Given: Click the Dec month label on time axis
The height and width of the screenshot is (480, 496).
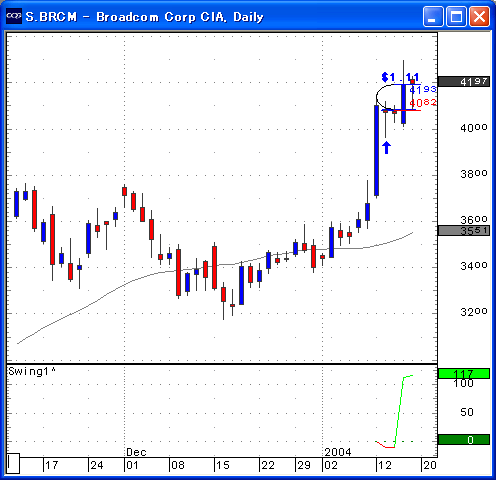Looking at the screenshot, I should point(136,452).
